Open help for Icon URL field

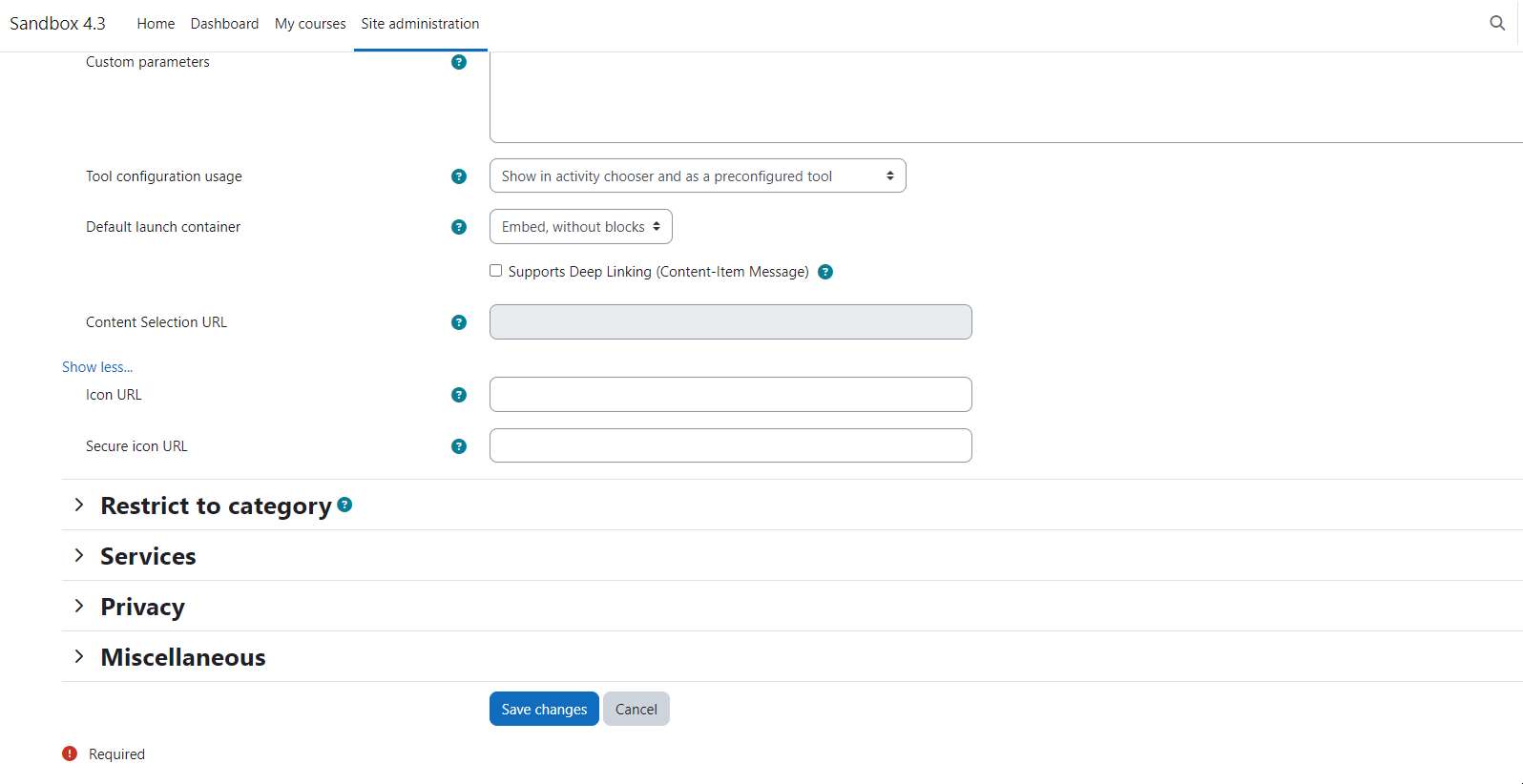[x=459, y=395]
